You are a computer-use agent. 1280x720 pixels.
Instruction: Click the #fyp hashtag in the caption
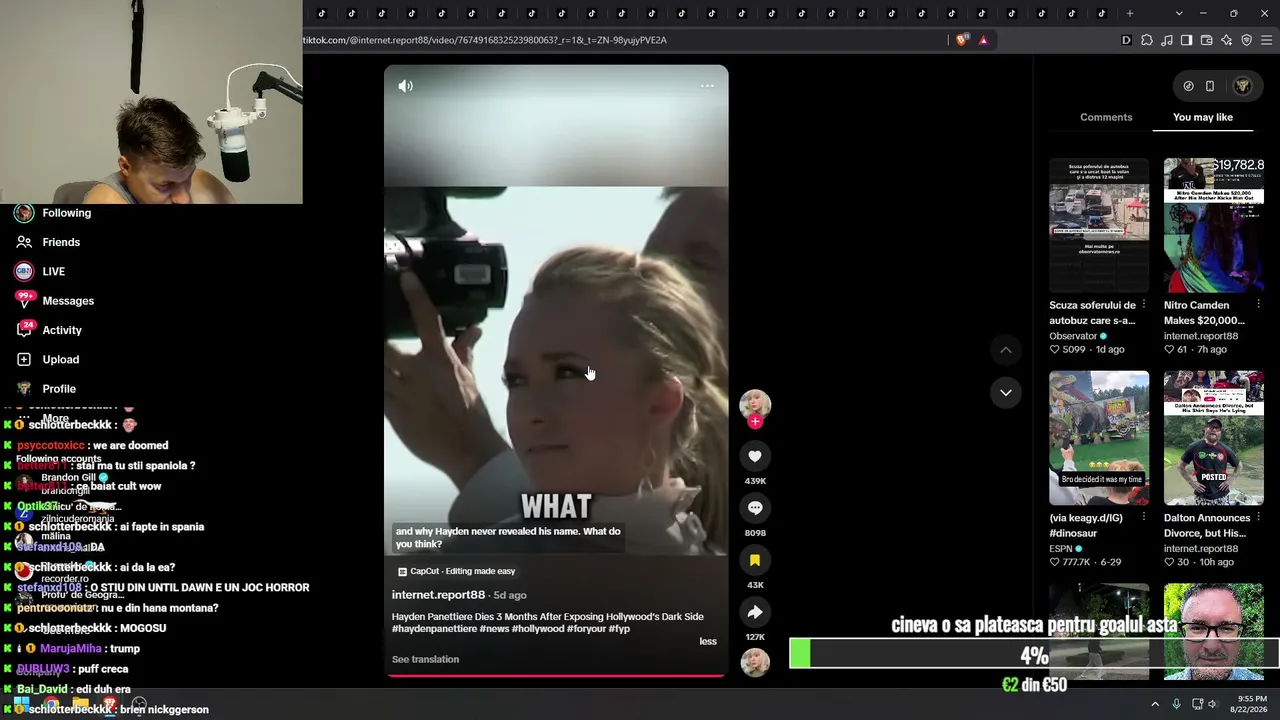(x=620, y=629)
